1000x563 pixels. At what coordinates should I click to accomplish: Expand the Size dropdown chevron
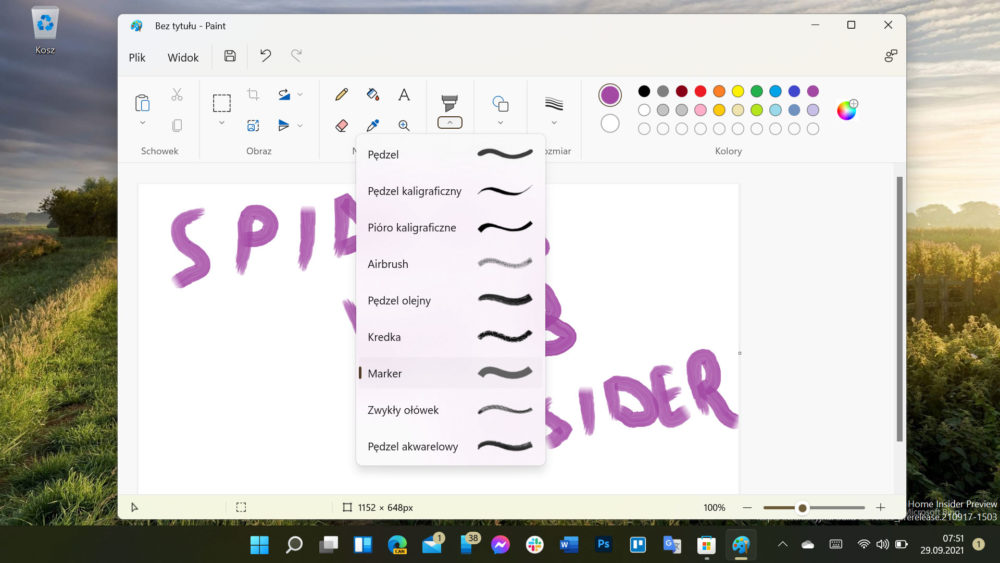click(554, 123)
